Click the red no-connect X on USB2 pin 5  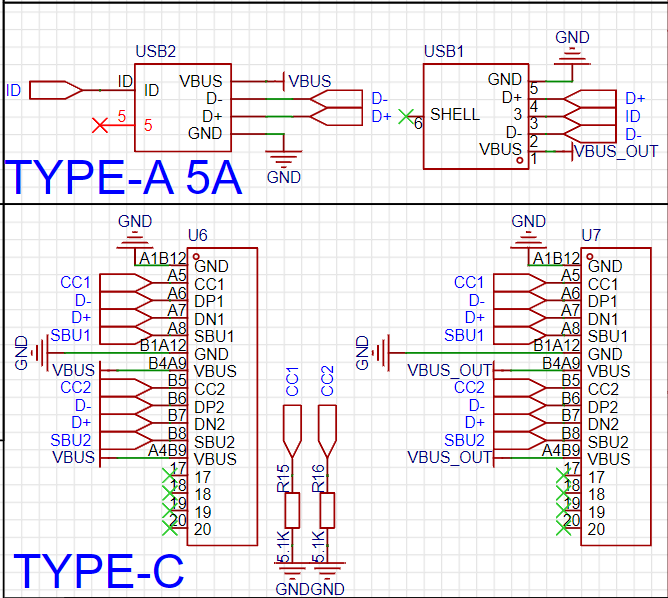tap(100, 125)
